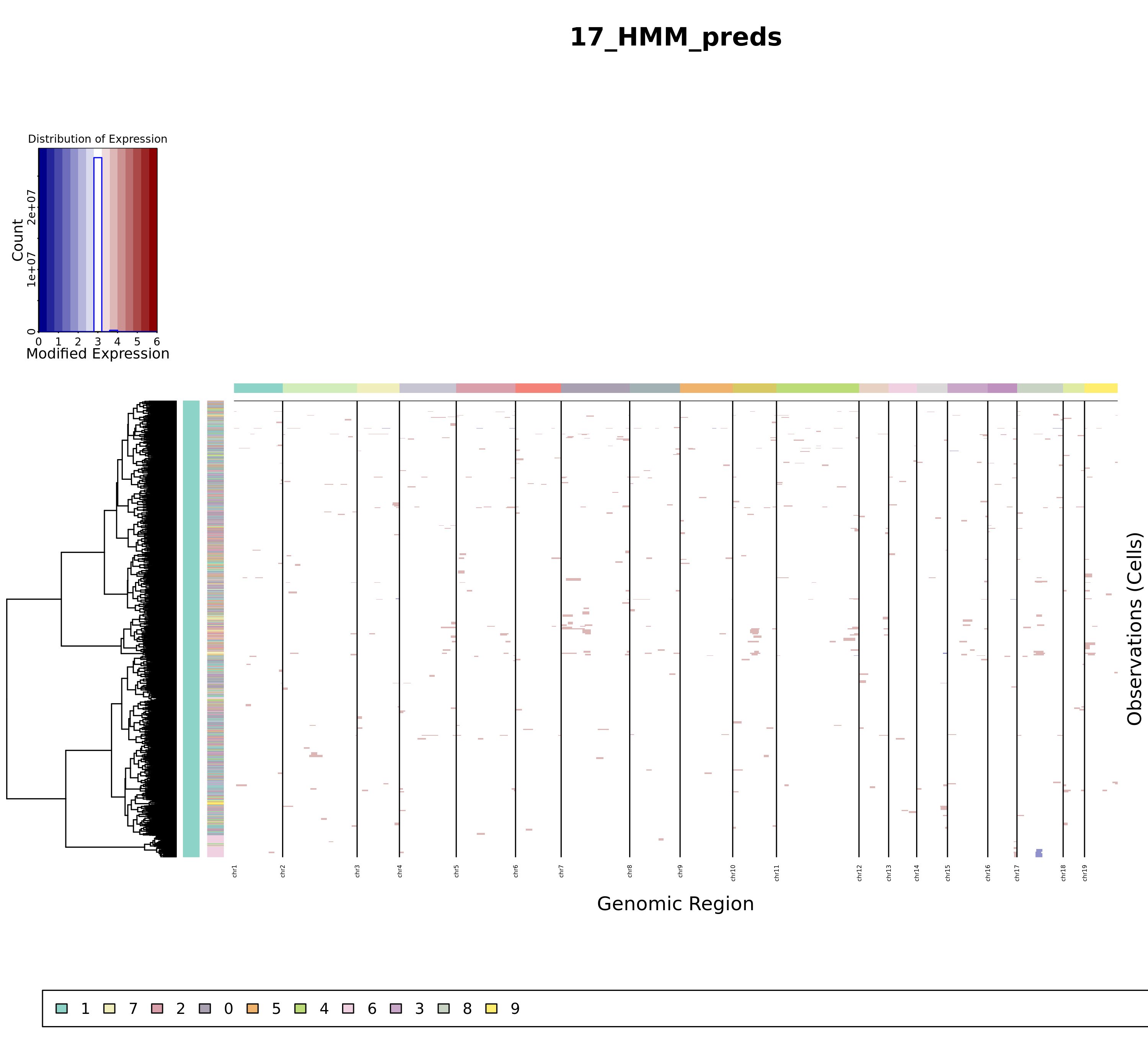Click the legend swatch labeled 5

point(253,1008)
